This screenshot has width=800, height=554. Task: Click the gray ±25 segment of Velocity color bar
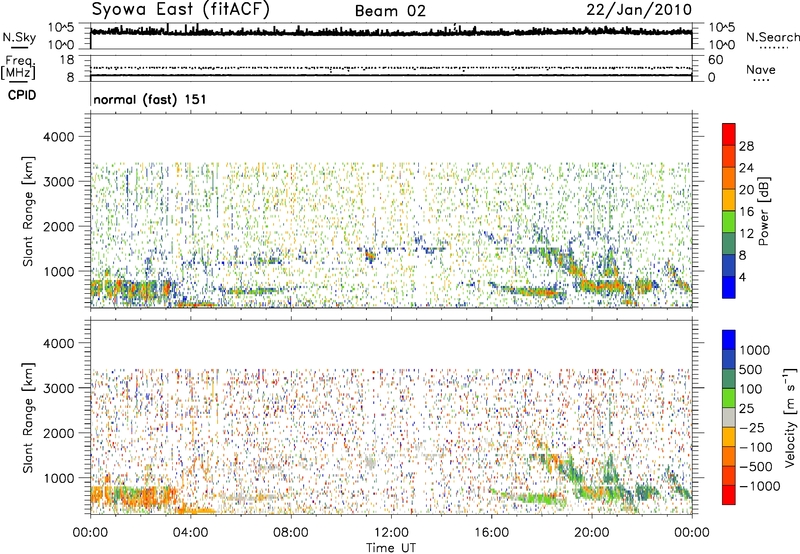[x=729, y=418]
